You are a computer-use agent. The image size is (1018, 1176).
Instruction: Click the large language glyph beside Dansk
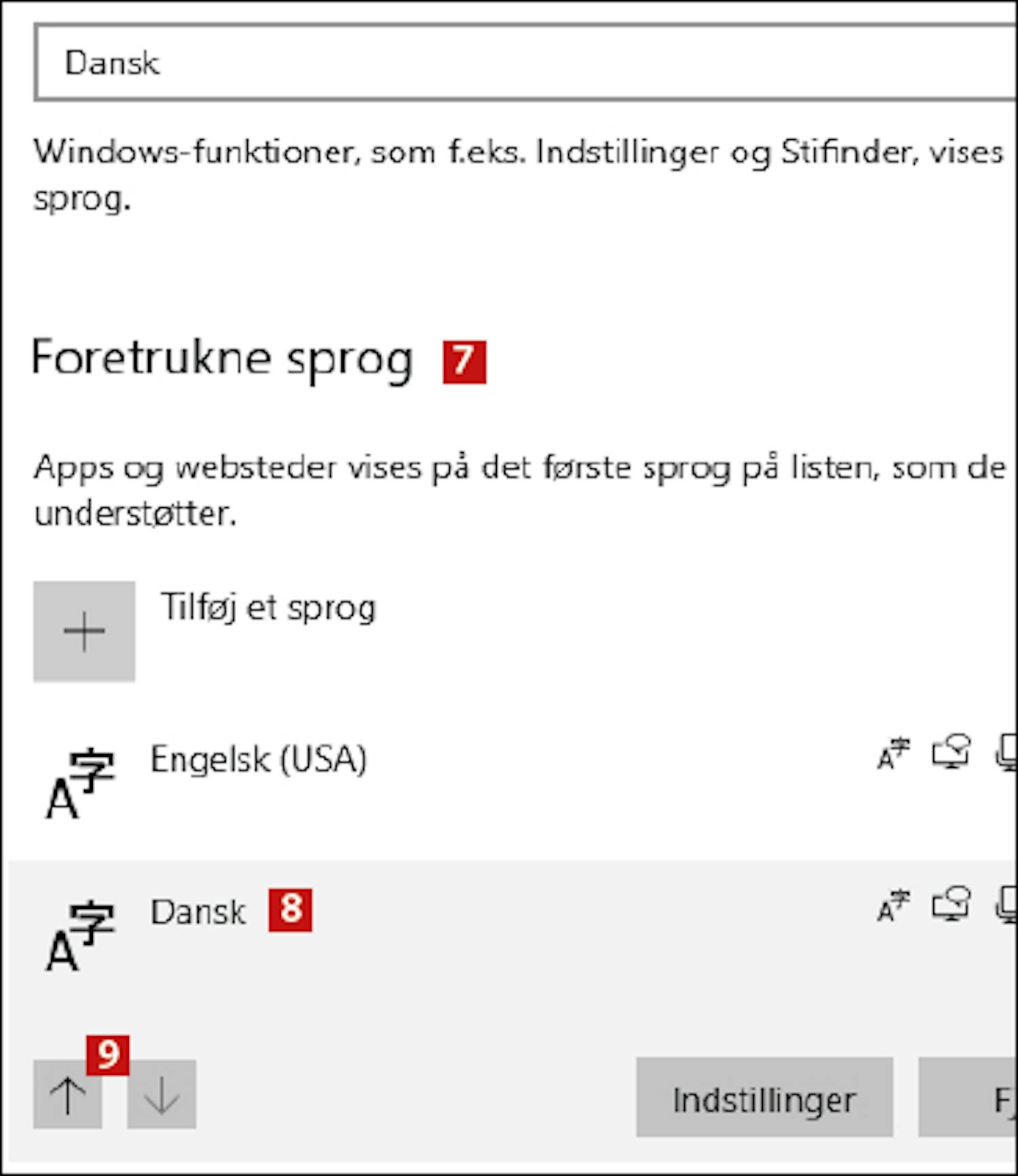click(x=80, y=936)
